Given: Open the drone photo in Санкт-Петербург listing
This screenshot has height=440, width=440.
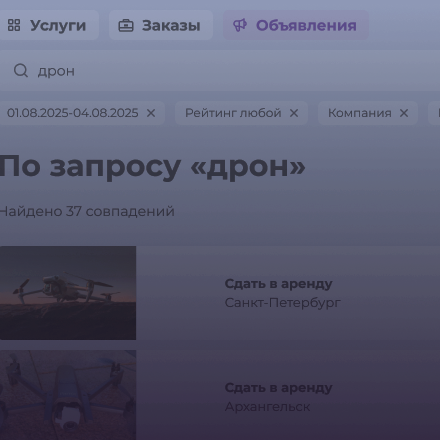Looking at the screenshot, I should click(68, 293).
